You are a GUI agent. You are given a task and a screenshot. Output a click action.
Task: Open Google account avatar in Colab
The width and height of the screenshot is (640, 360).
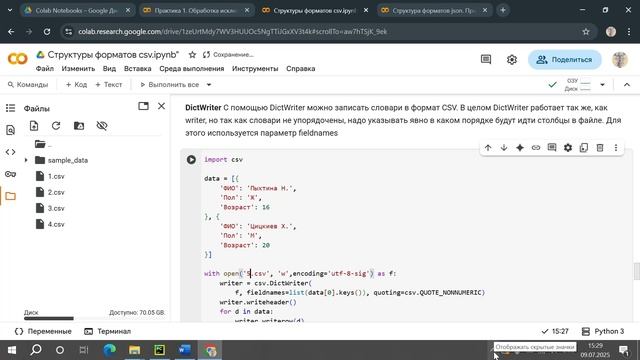(x=620, y=60)
